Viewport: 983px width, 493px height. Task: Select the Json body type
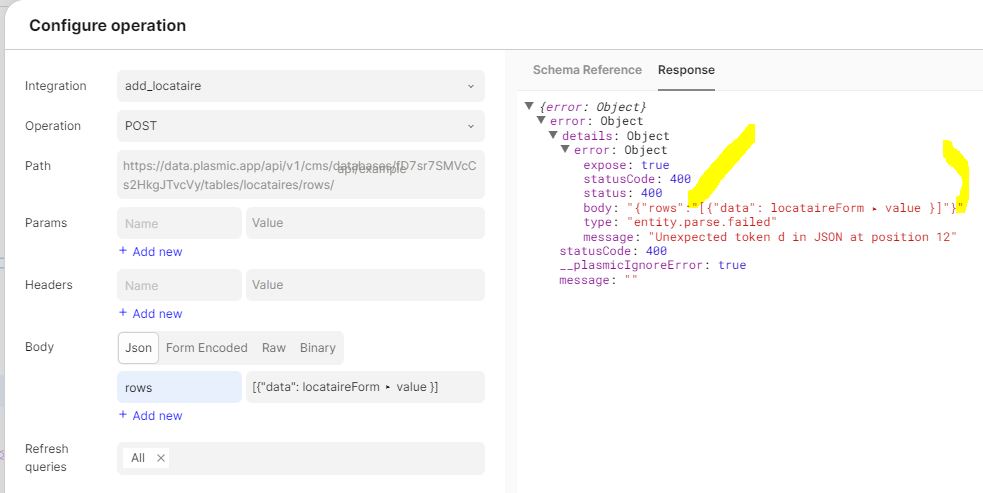click(x=138, y=348)
